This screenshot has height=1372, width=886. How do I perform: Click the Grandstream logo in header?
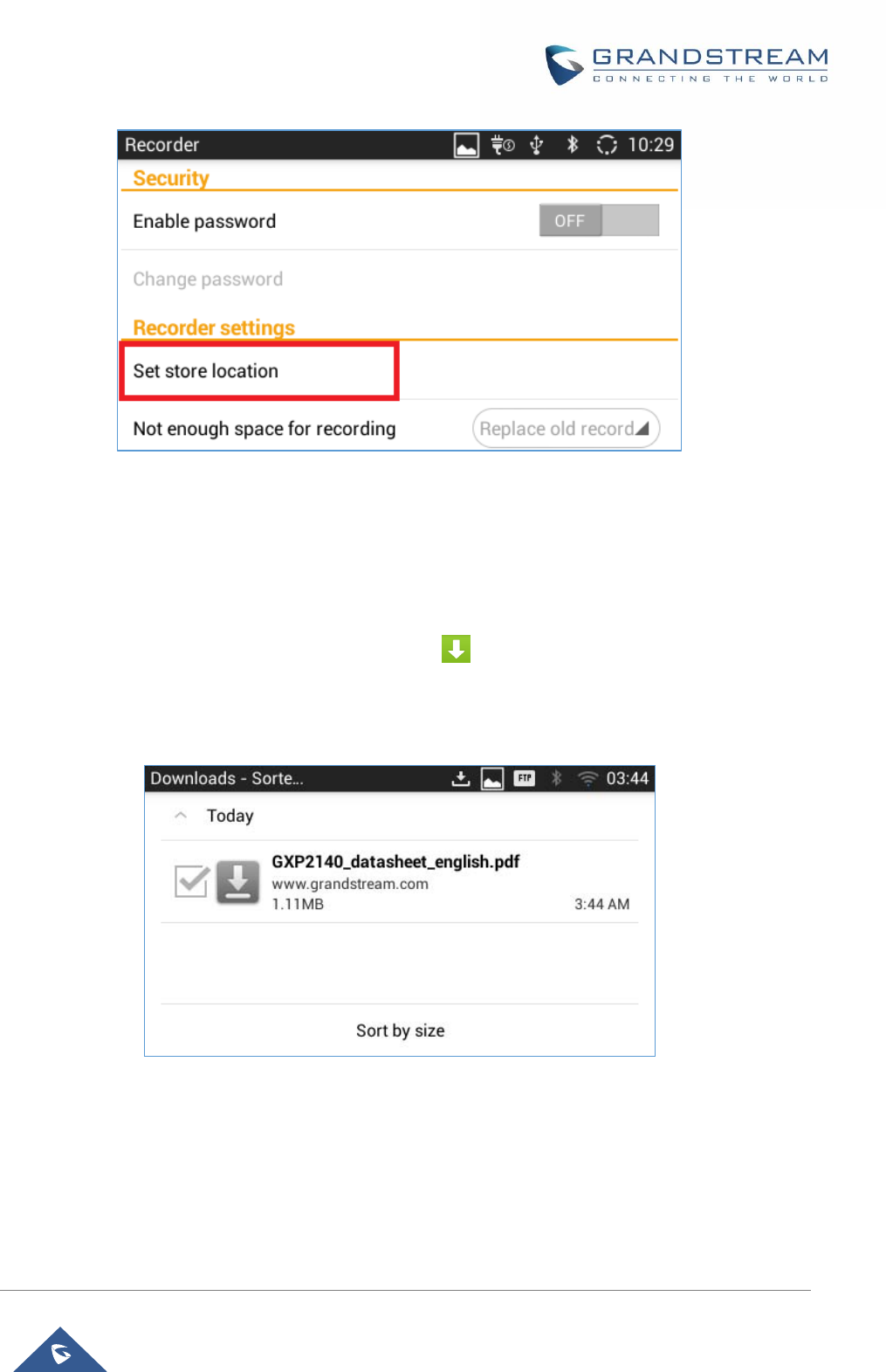point(687,65)
